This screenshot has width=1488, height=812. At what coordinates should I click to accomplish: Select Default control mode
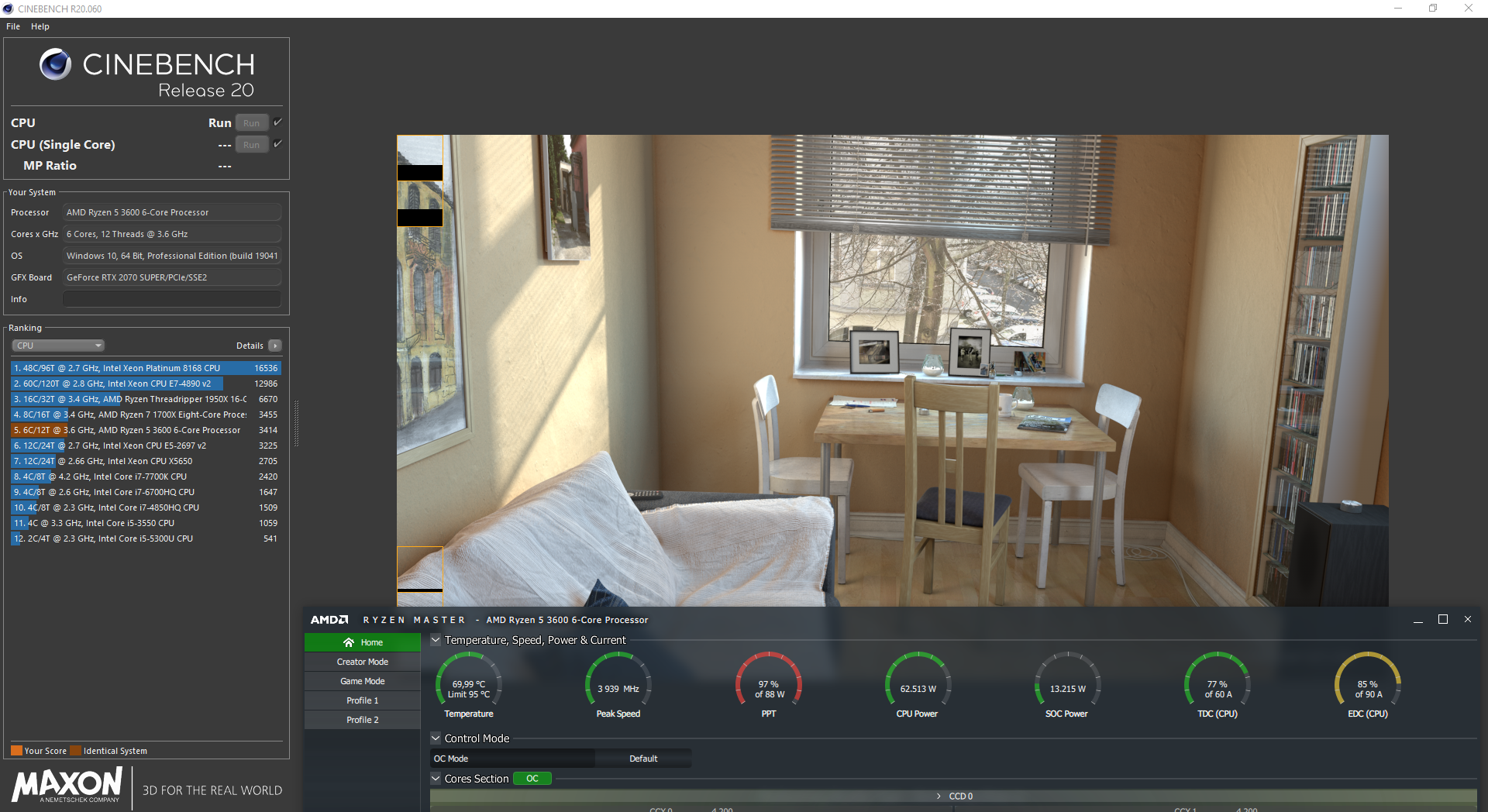tap(643, 759)
